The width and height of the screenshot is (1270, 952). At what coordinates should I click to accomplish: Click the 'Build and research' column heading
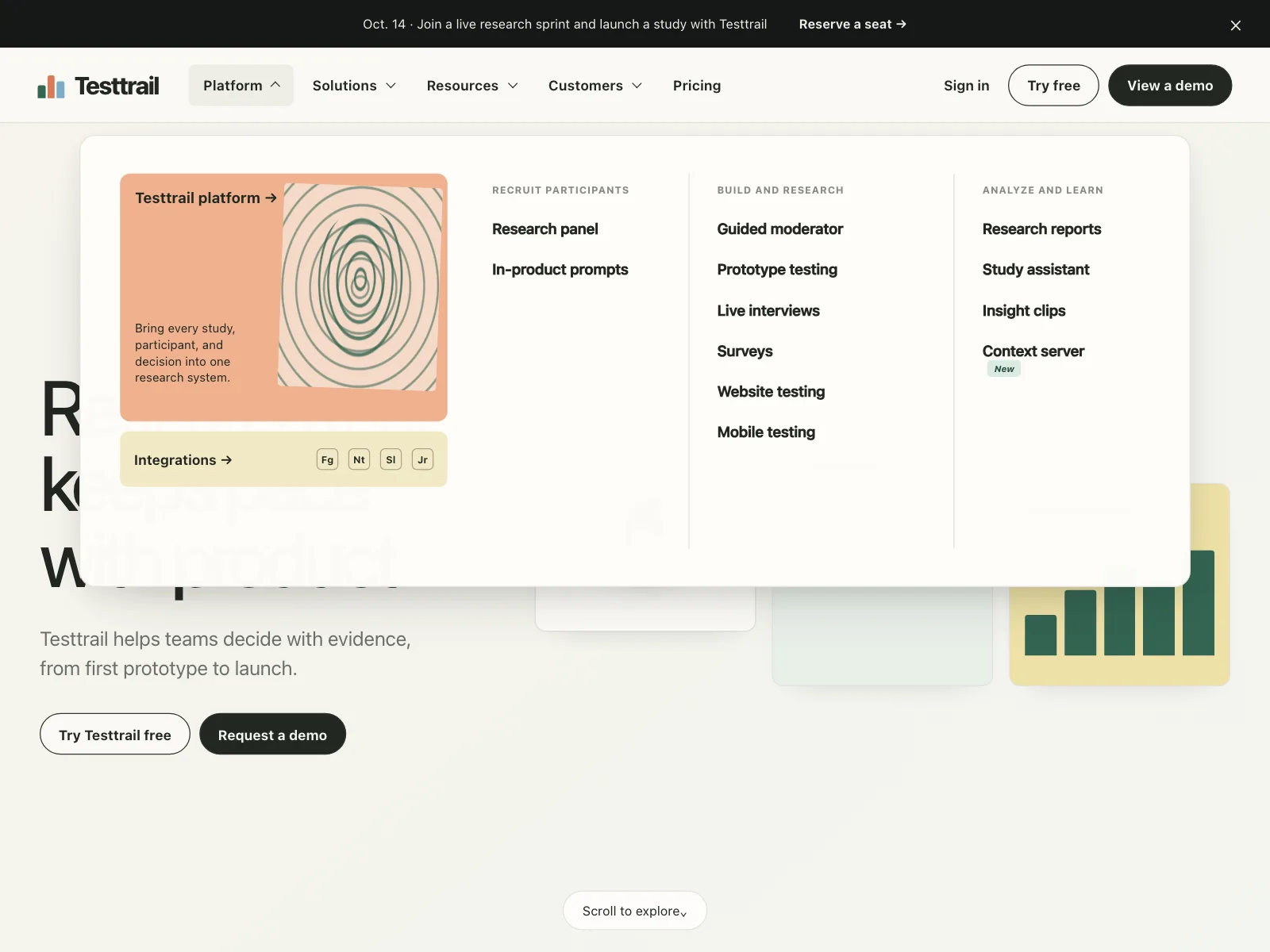(780, 190)
